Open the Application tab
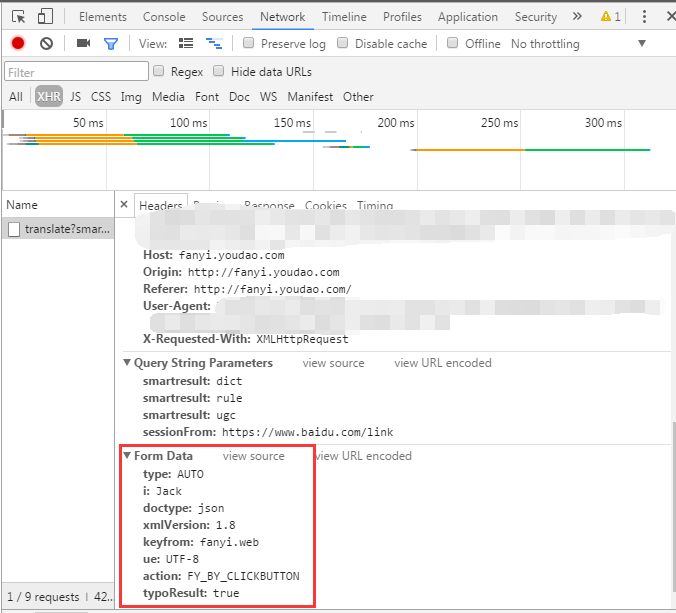Image resolution: width=676 pixels, height=613 pixels. (468, 17)
